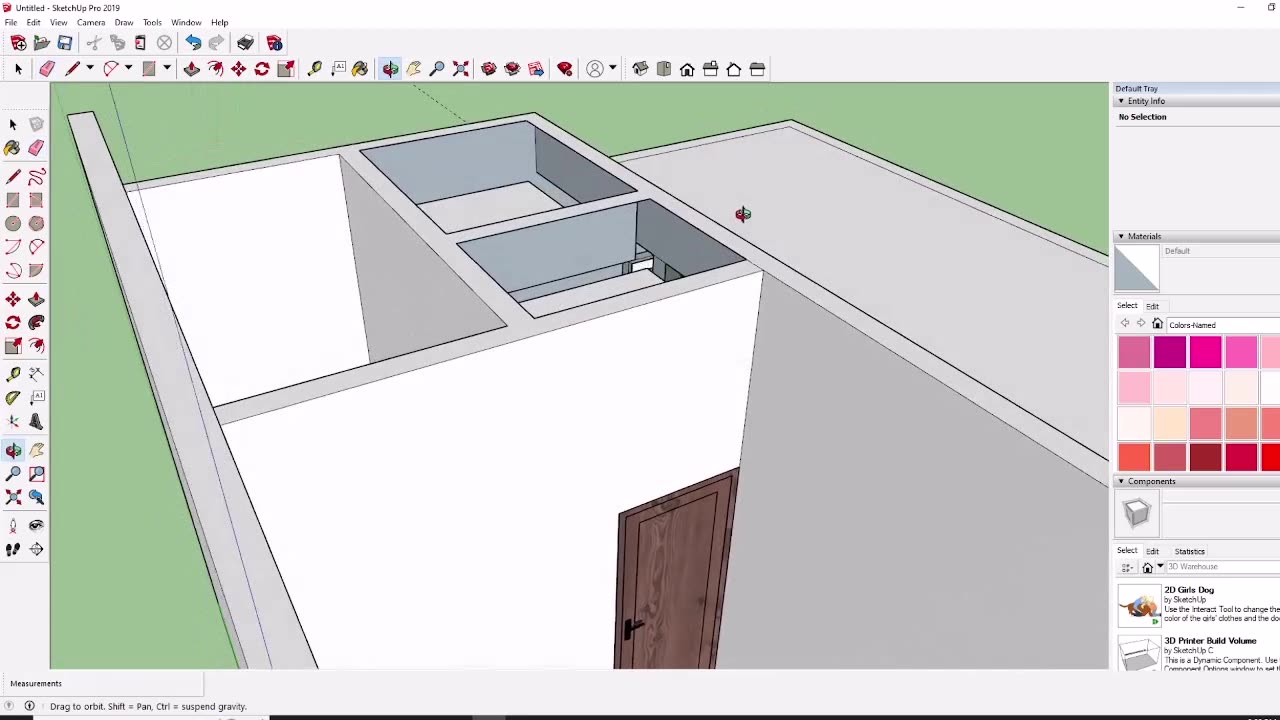Screen dimensions: 1280x720
Task: Select the Zoom Window tool
Action: coord(36,473)
